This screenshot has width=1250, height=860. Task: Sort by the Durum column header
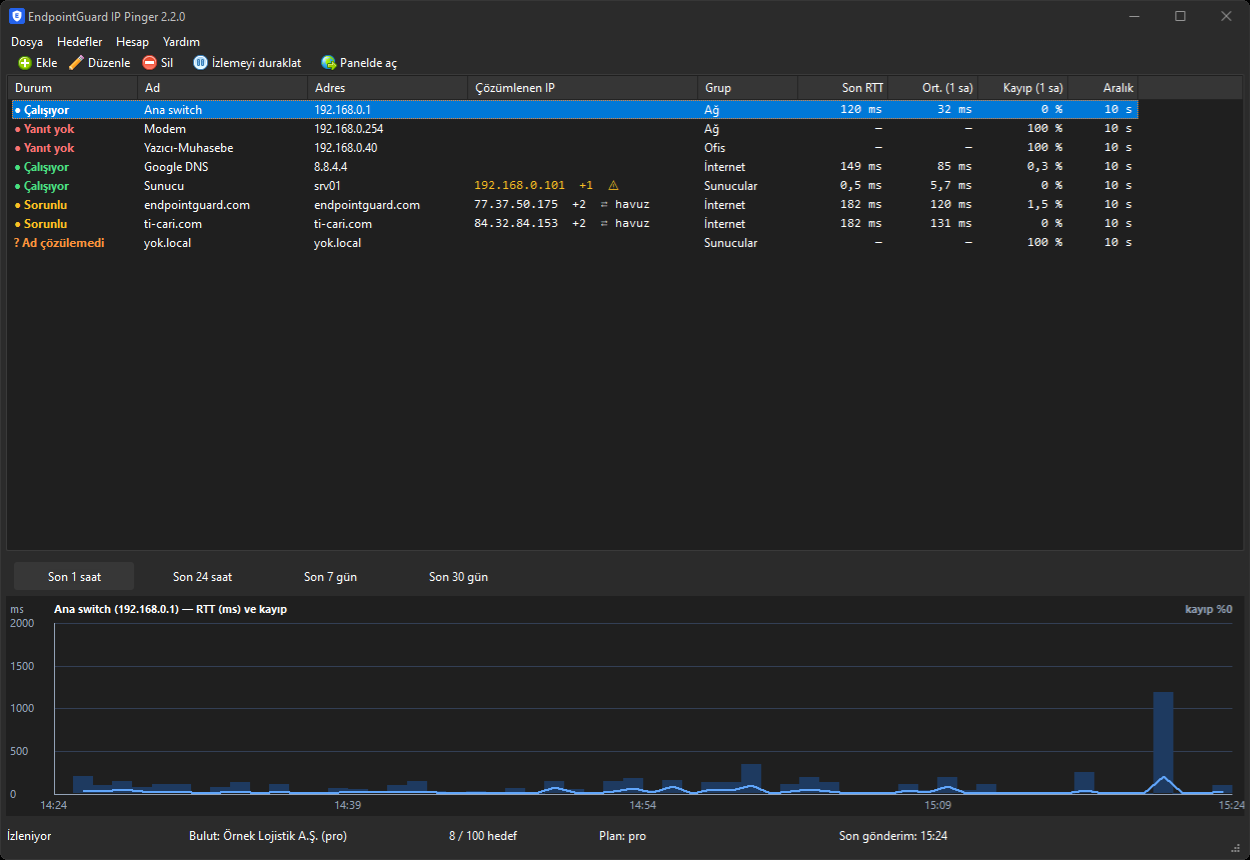(x=72, y=88)
